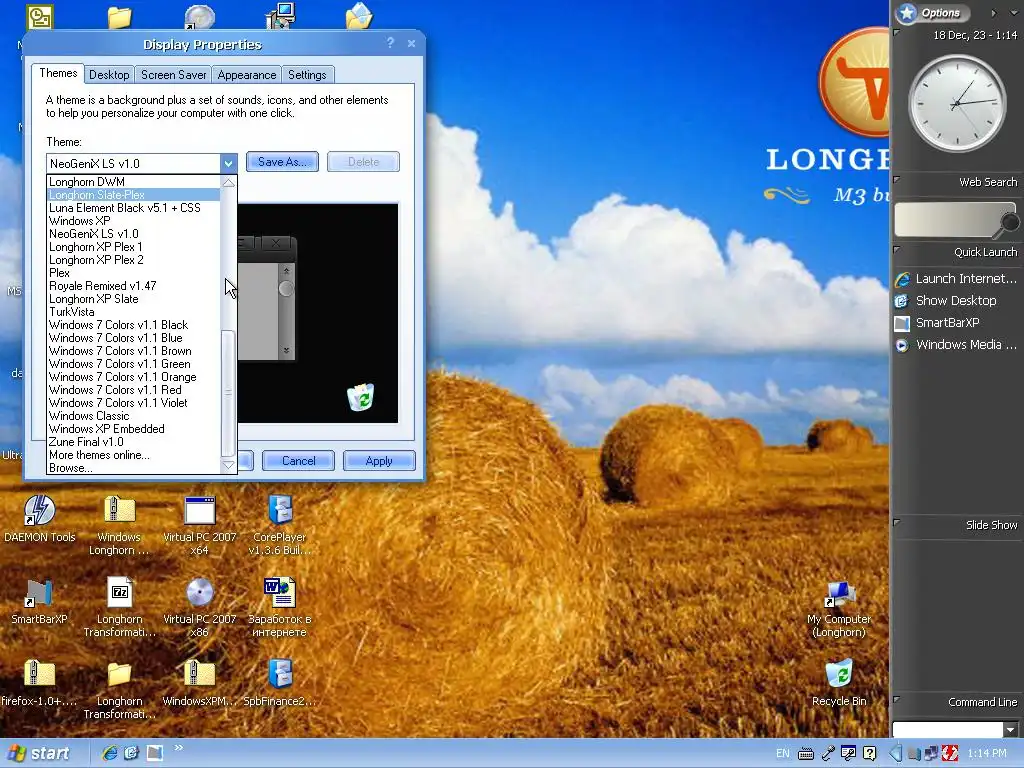Open the start menu button
This screenshot has width=1024, height=768.
pyautogui.click(x=39, y=754)
